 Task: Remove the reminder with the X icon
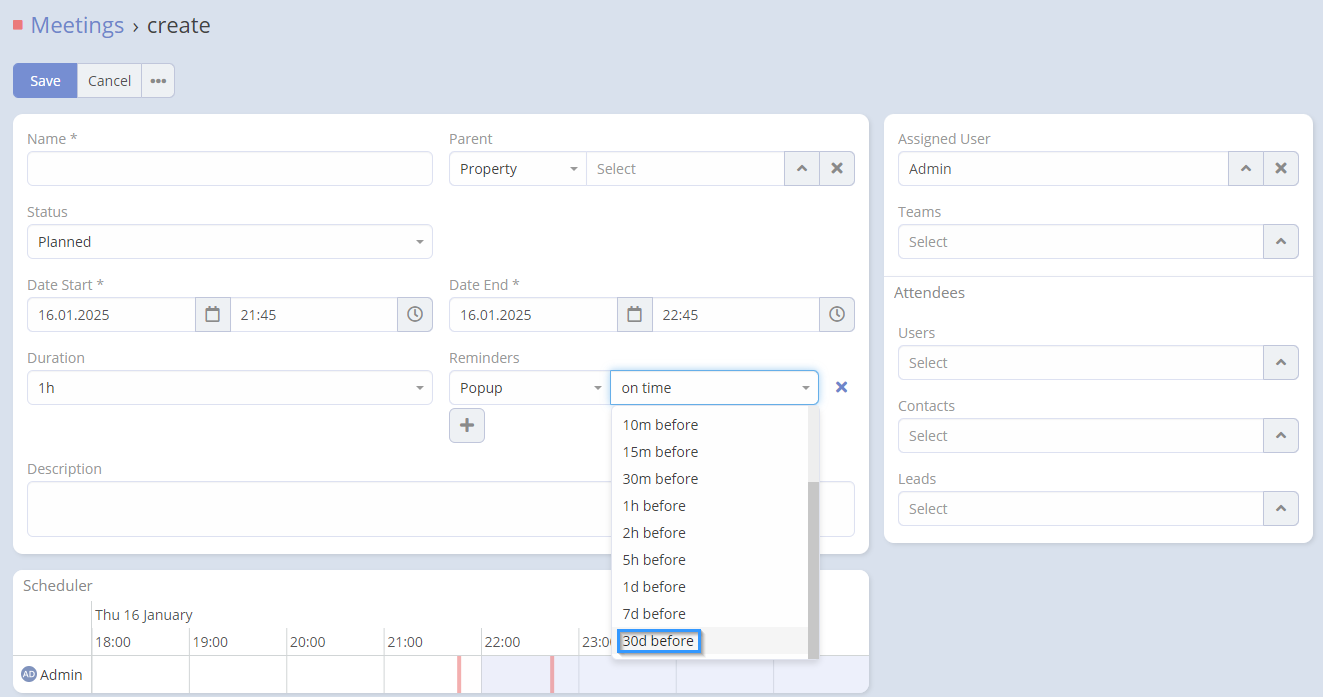[841, 387]
